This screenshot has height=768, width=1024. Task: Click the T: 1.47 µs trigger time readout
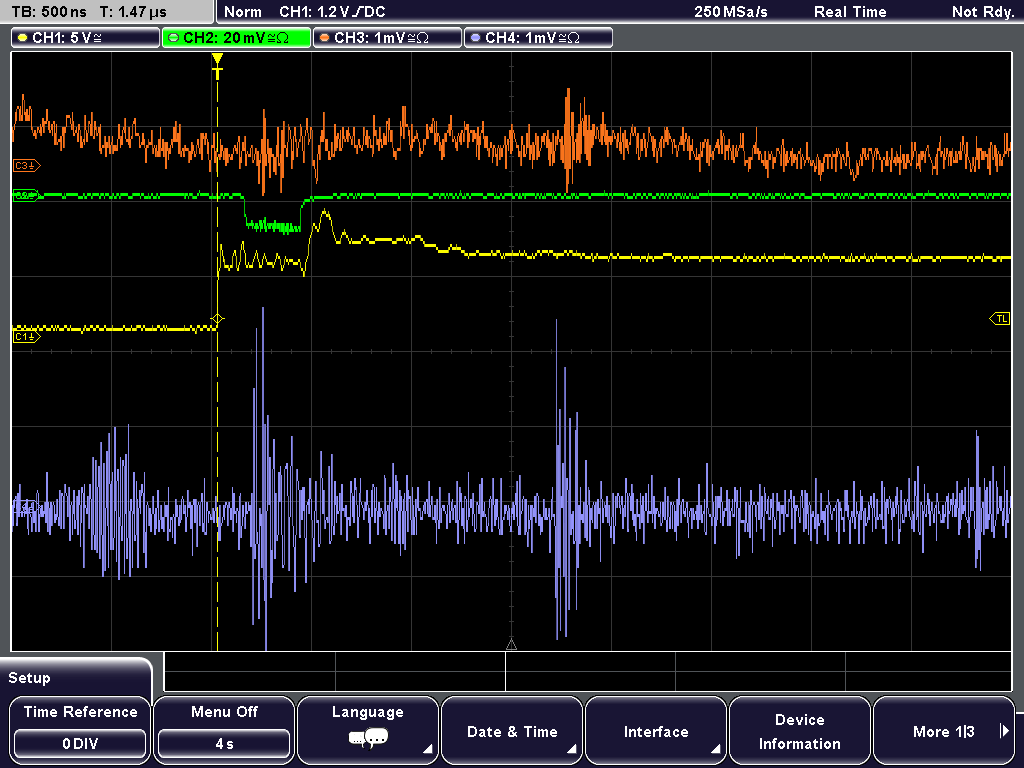click(x=133, y=12)
